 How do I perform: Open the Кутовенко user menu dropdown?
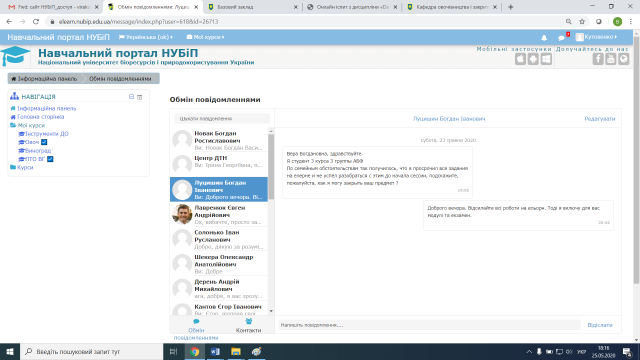click(x=596, y=37)
